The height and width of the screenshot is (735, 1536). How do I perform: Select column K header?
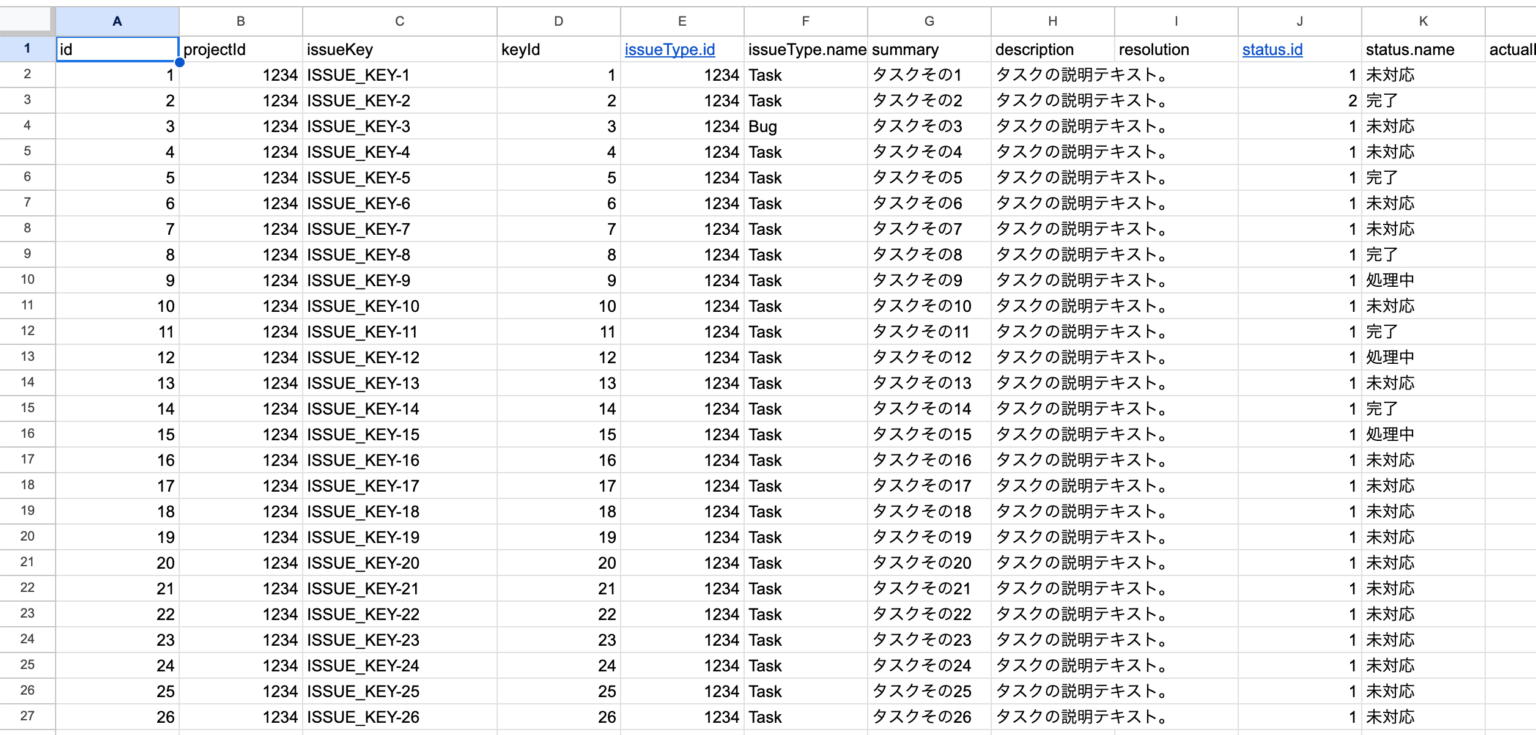tap(1422, 21)
